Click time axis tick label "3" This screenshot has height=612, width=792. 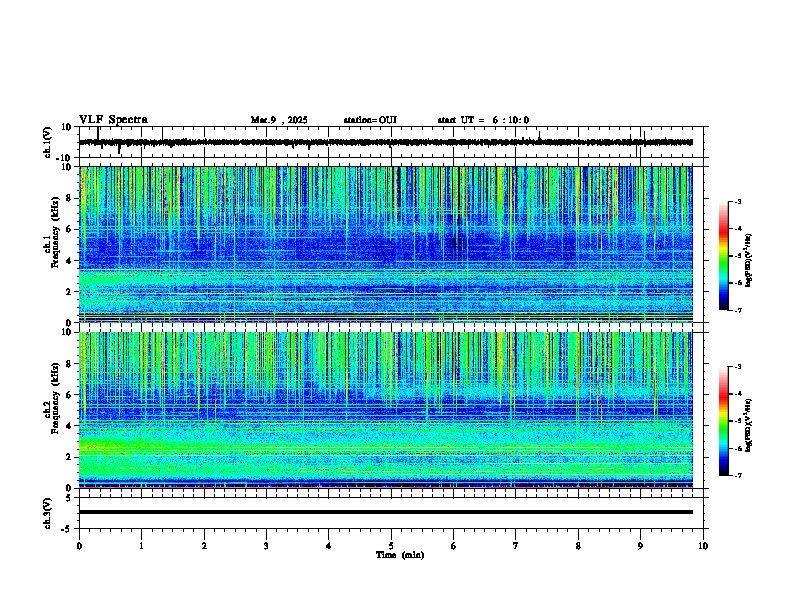click(266, 546)
